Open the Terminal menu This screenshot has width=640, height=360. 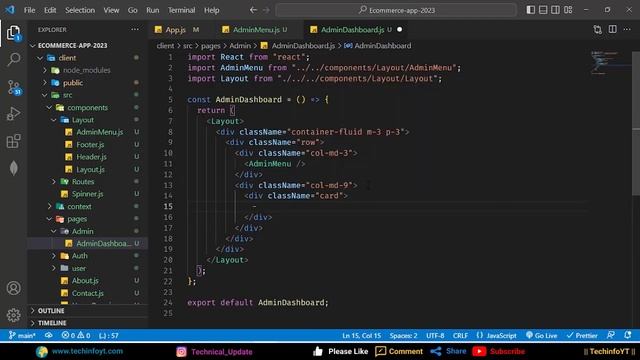tap(181, 10)
